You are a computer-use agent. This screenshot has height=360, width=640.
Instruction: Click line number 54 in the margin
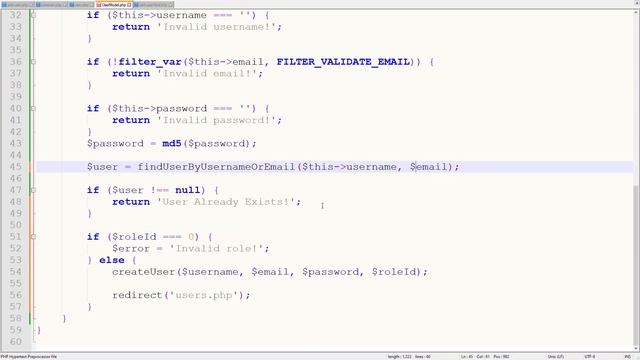16,272
